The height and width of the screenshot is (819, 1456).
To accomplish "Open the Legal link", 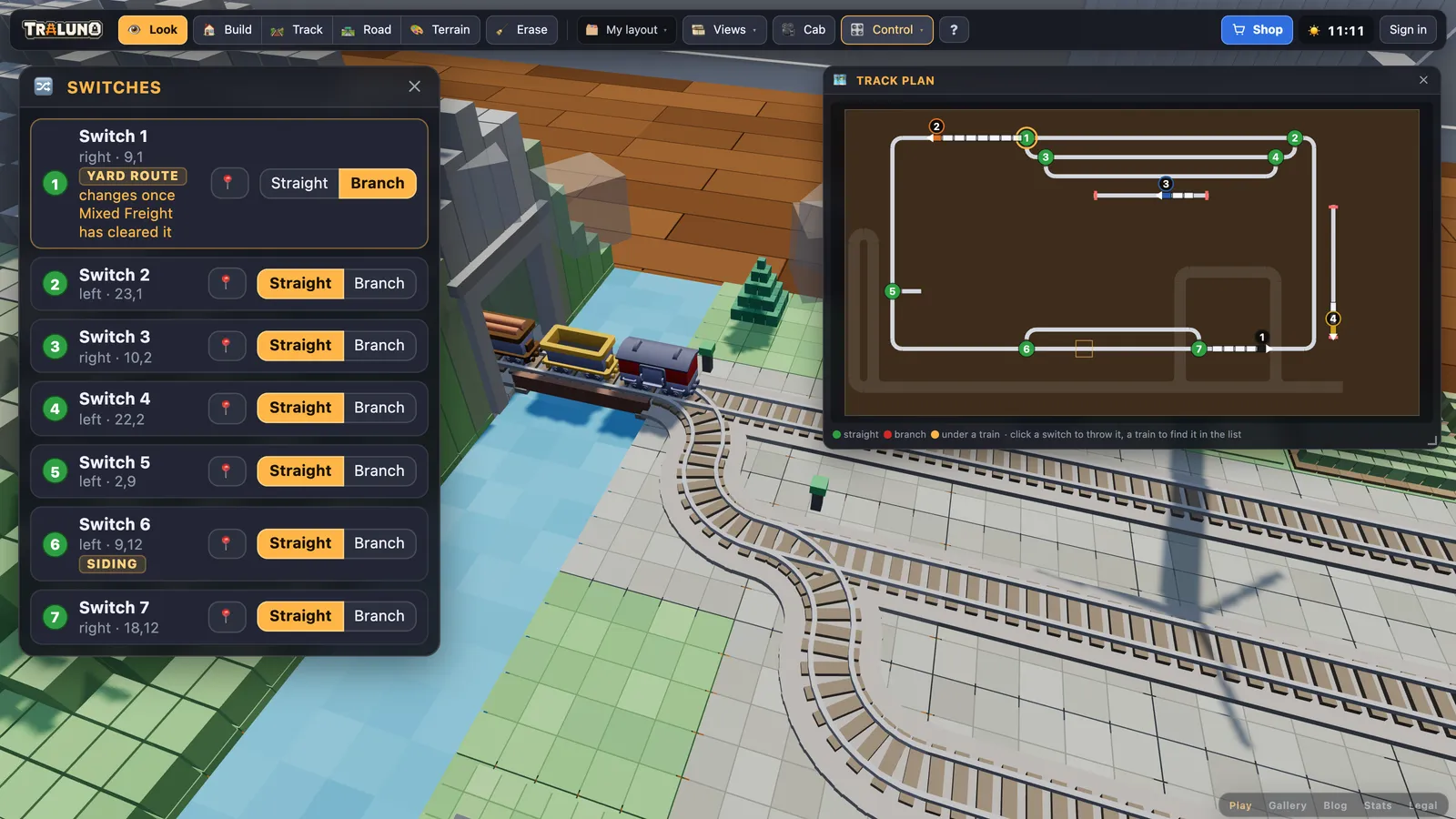I will pyautogui.click(x=1422, y=805).
